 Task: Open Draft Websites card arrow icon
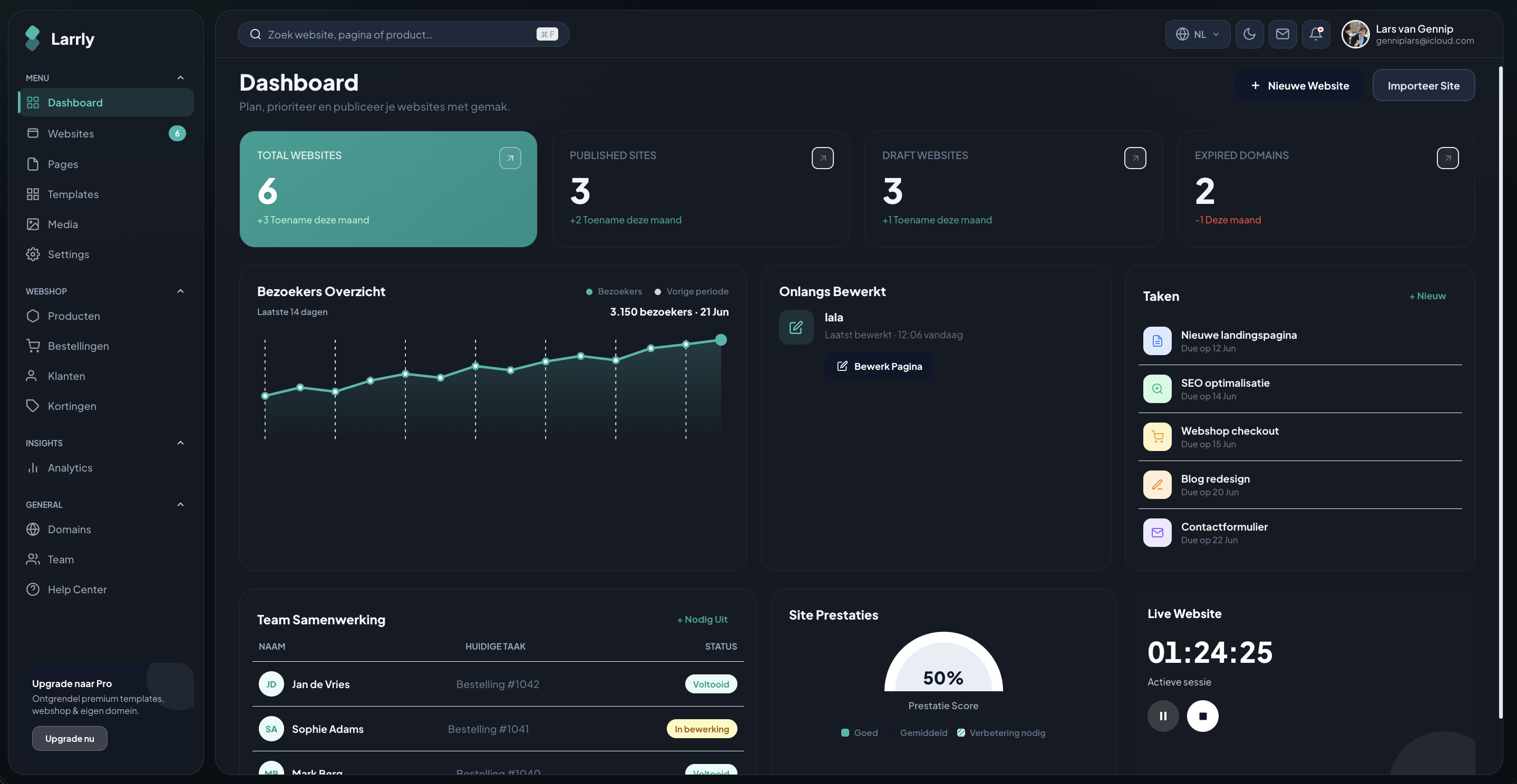1135,158
